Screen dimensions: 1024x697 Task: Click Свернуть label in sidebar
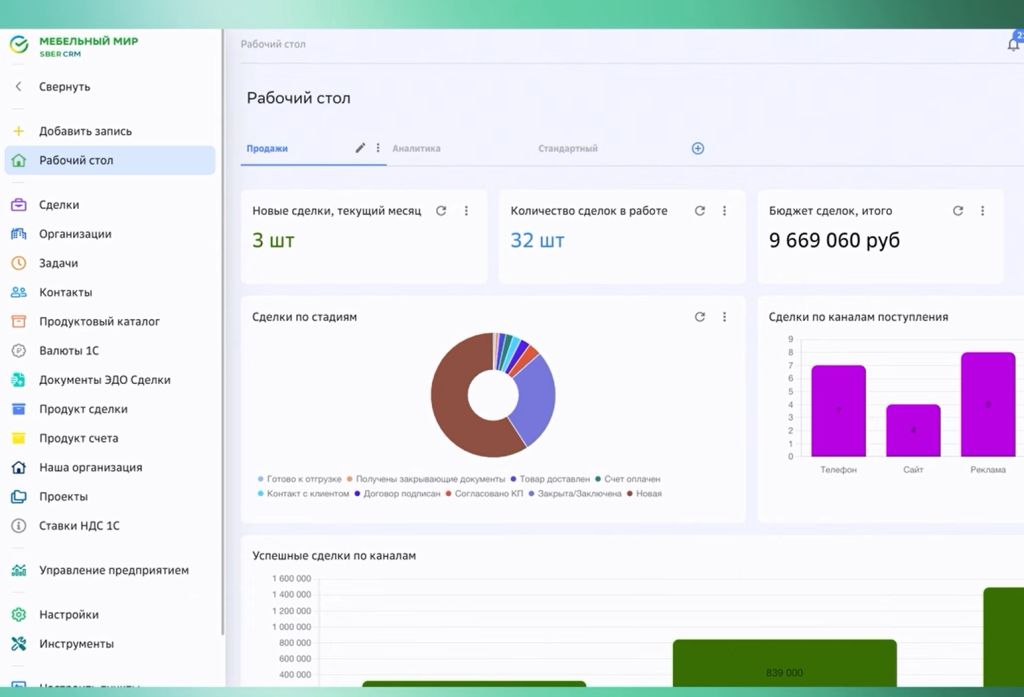pyautogui.click(x=65, y=86)
